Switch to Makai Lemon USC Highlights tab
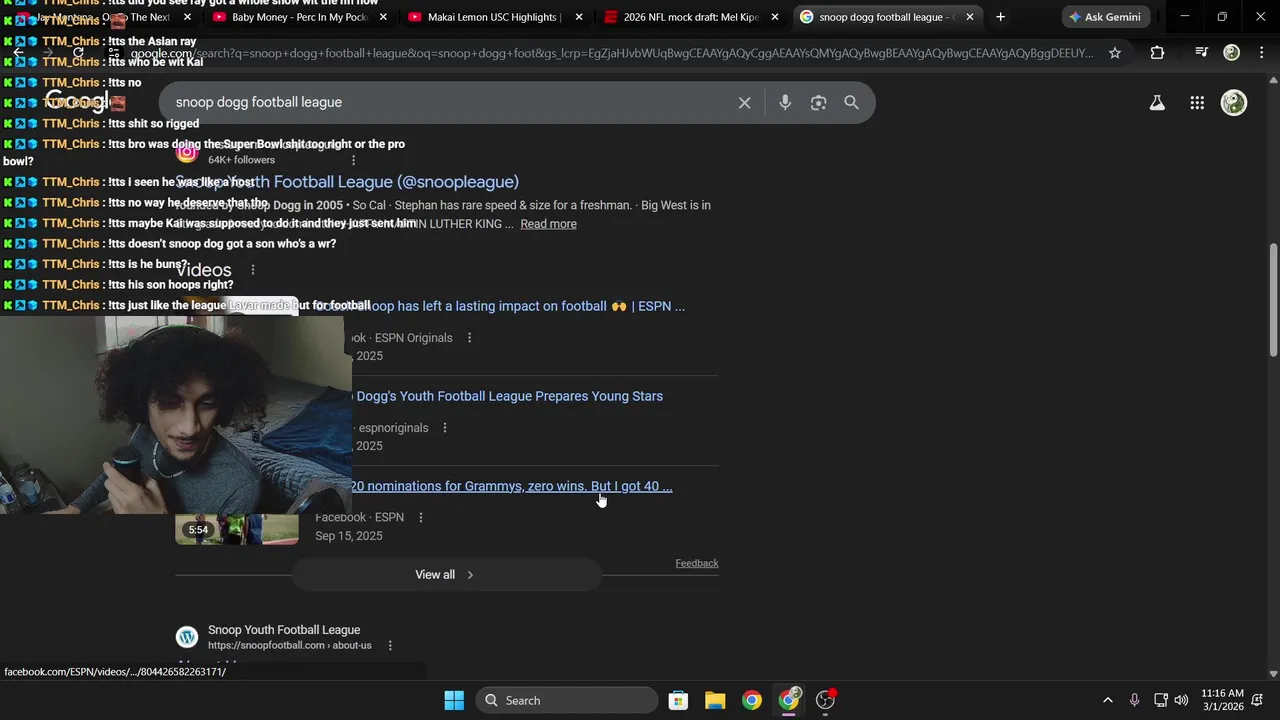The height and width of the screenshot is (720, 1280). (x=495, y=17)
